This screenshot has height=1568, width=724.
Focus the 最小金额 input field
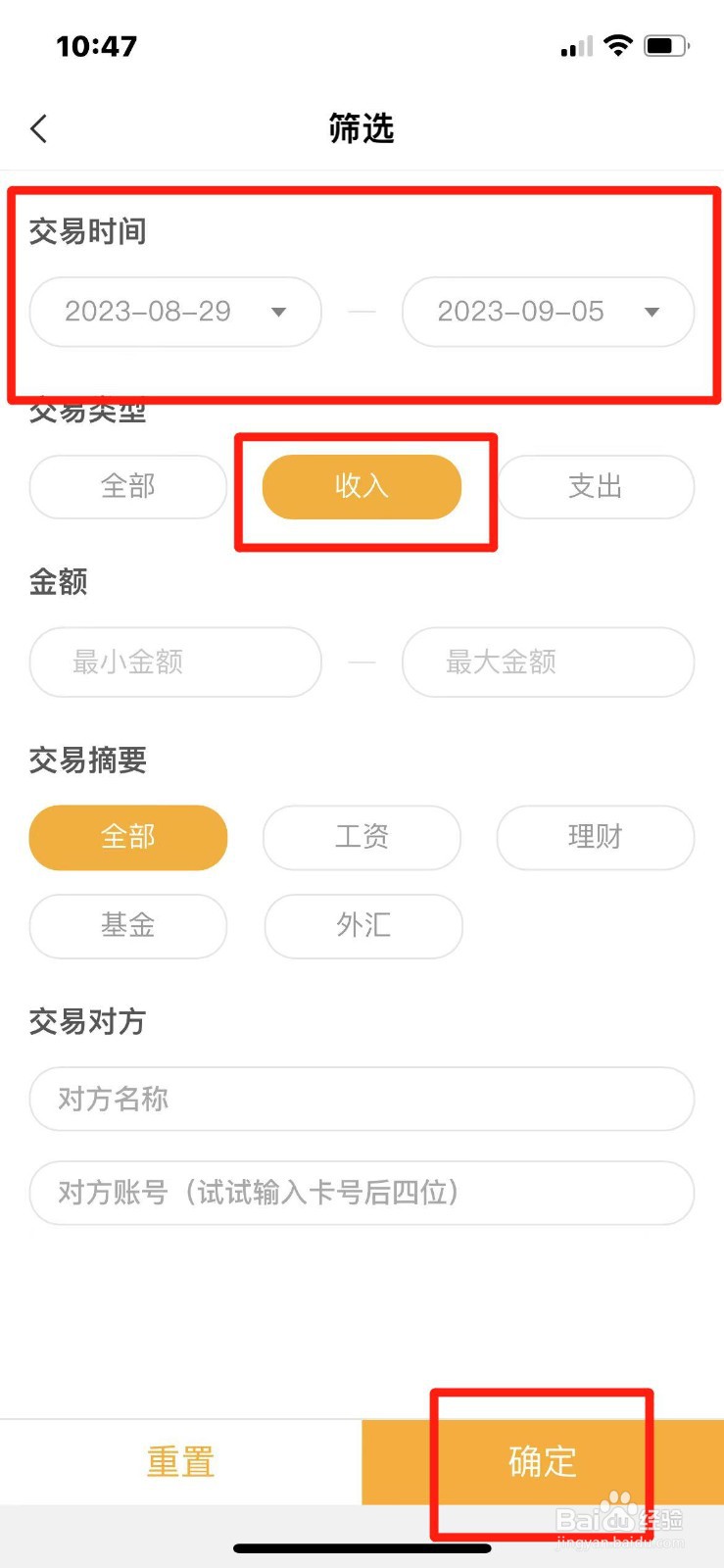tap(175, 662)
